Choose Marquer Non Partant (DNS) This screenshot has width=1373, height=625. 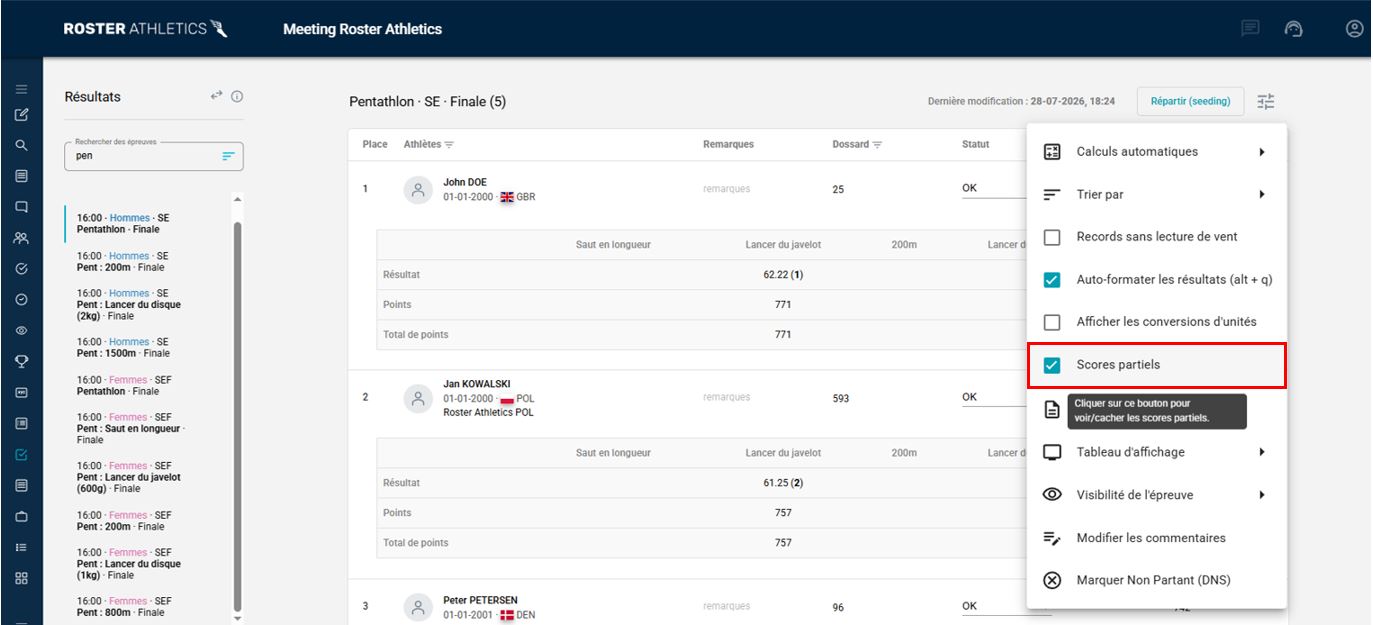point(1156,580)
